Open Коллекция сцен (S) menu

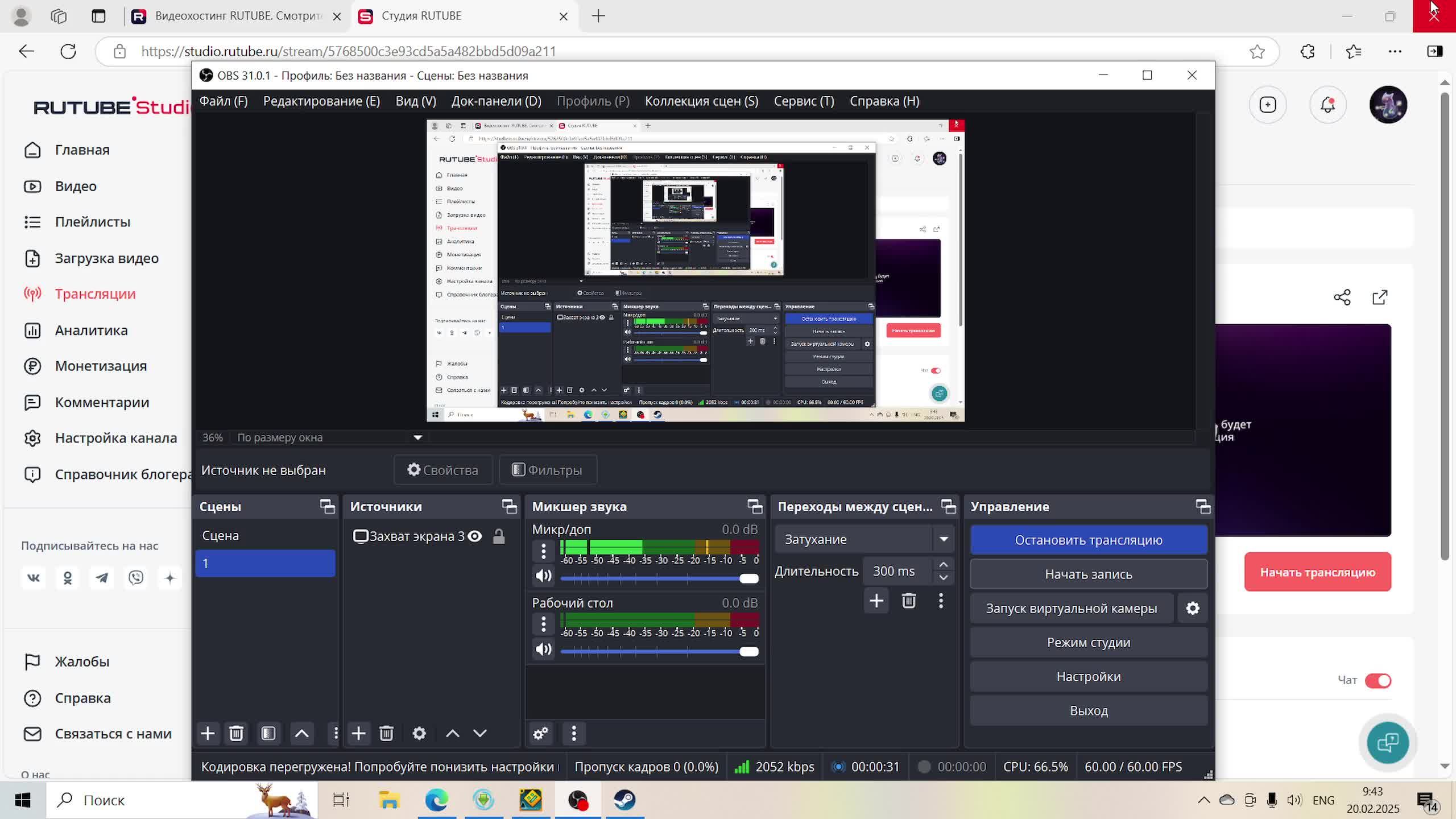tap(701, 101)
